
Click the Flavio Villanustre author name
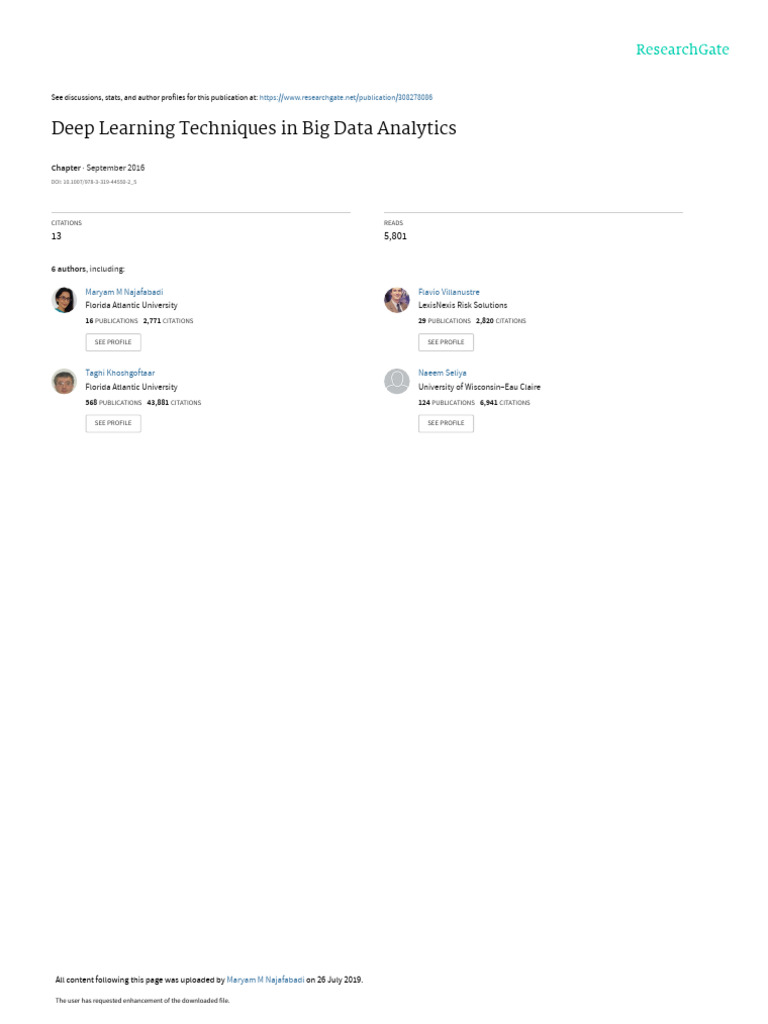tap(449, 292)
